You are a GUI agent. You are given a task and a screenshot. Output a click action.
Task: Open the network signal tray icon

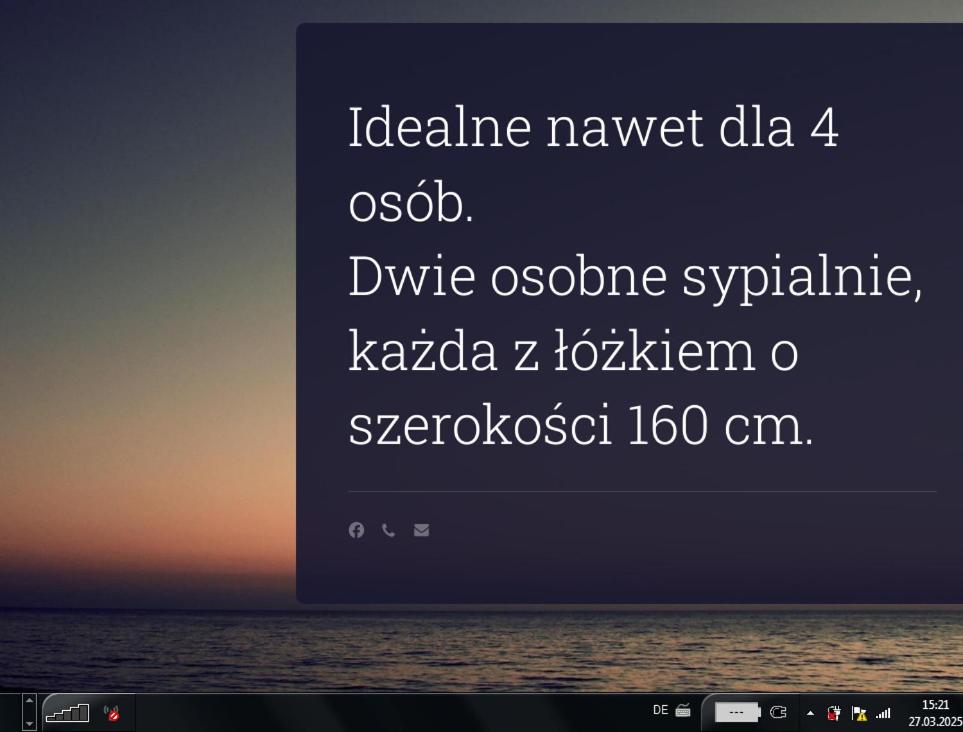(x=883, y=713)
